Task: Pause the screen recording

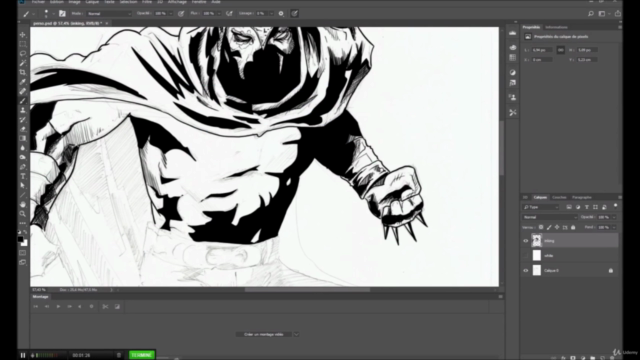Action: point(23,355)
